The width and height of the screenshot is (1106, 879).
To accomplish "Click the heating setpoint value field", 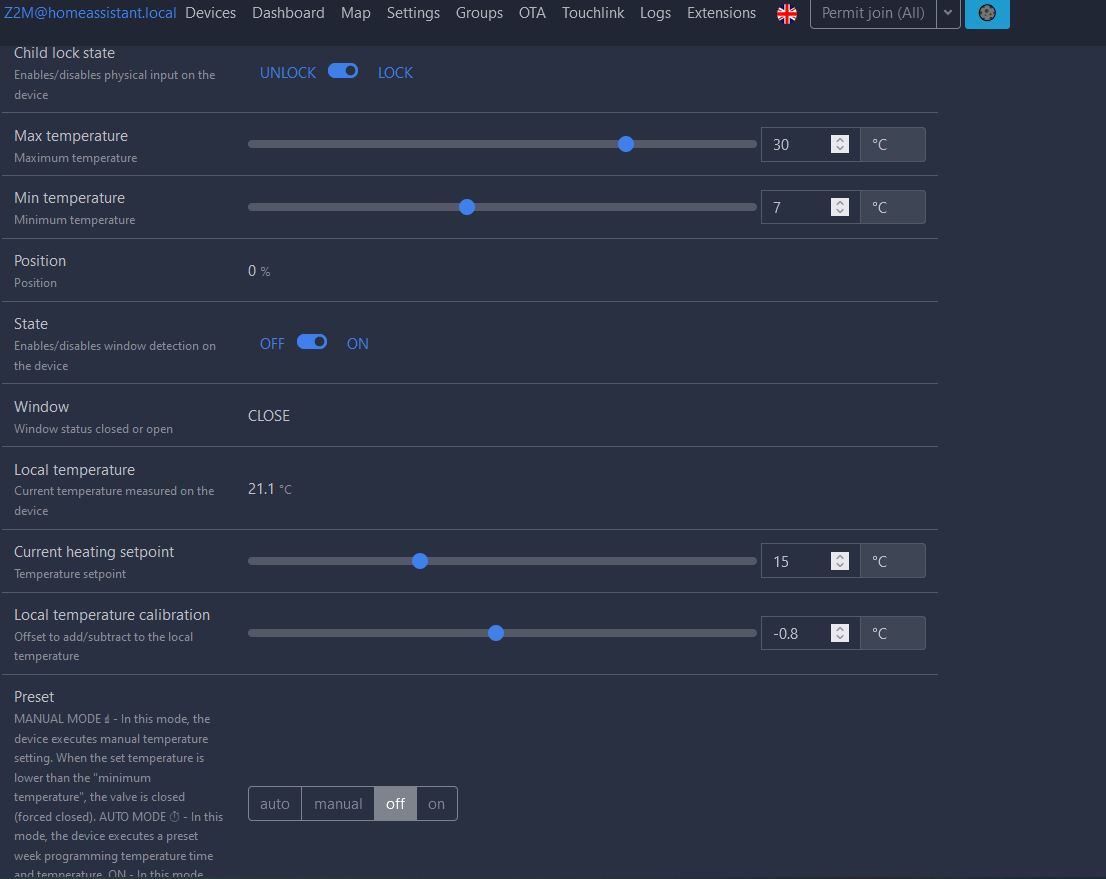I will point(810,561).
